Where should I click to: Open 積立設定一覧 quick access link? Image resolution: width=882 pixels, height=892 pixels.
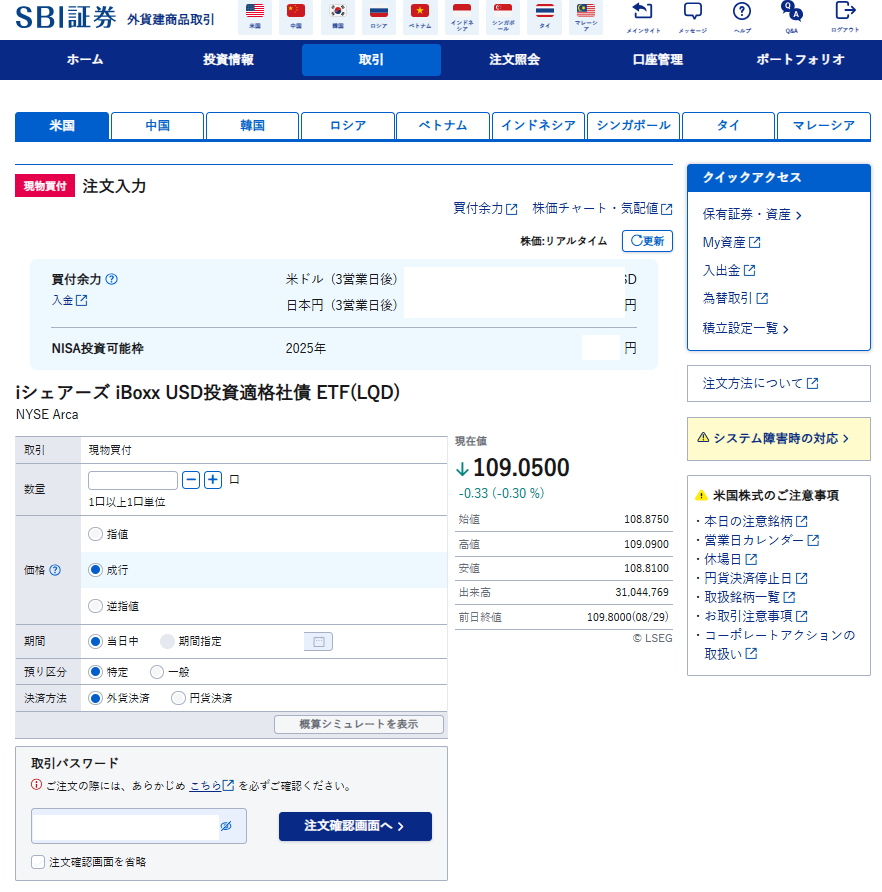click(x=745, y=329)
